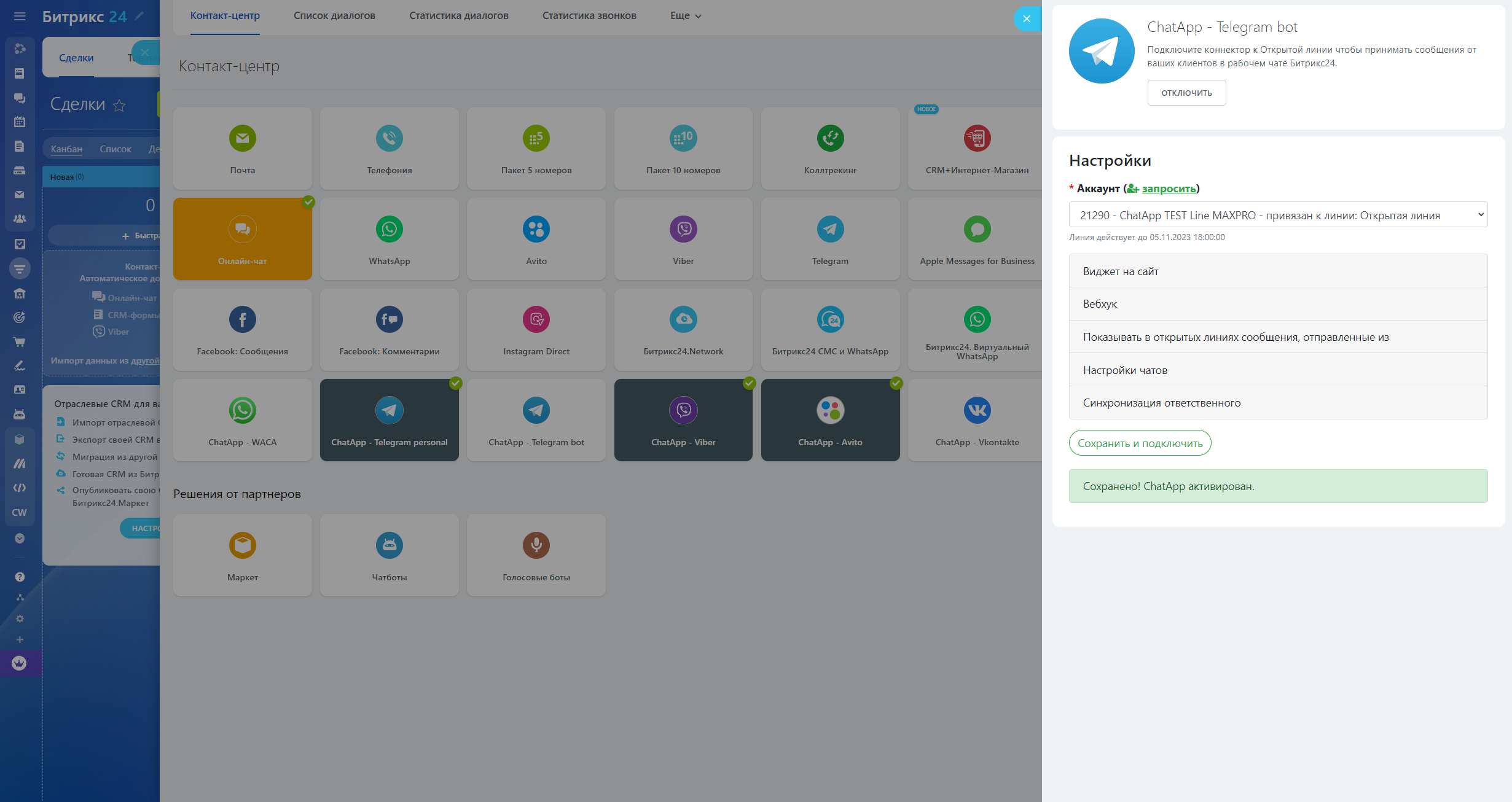Image resolution: width=1512 pixels, height=802 pixels.
Task: Close the ChatApp side panel
Action: pyautogui.click(x=1026, y=19)
